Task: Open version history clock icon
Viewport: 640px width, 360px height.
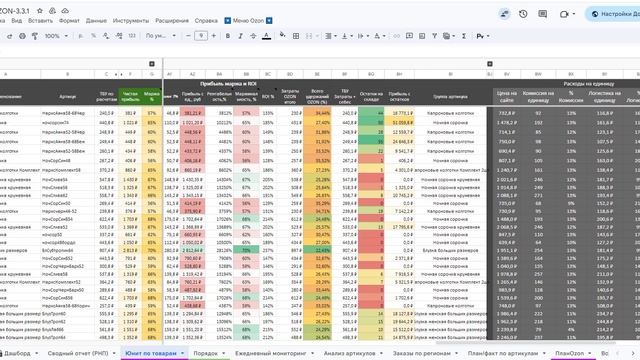Action: 523,14
